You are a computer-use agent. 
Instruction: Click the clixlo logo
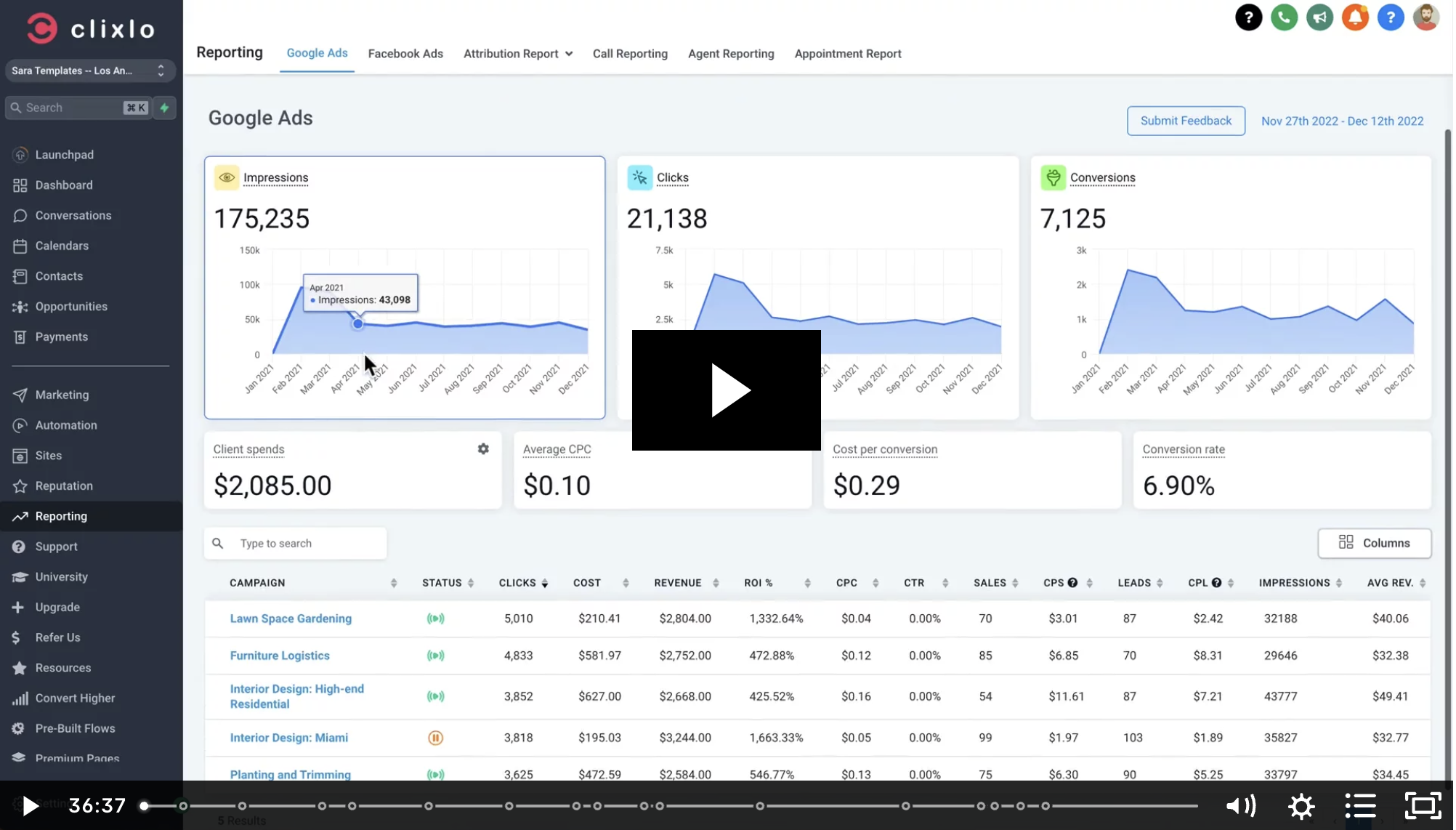coord(92,29)
